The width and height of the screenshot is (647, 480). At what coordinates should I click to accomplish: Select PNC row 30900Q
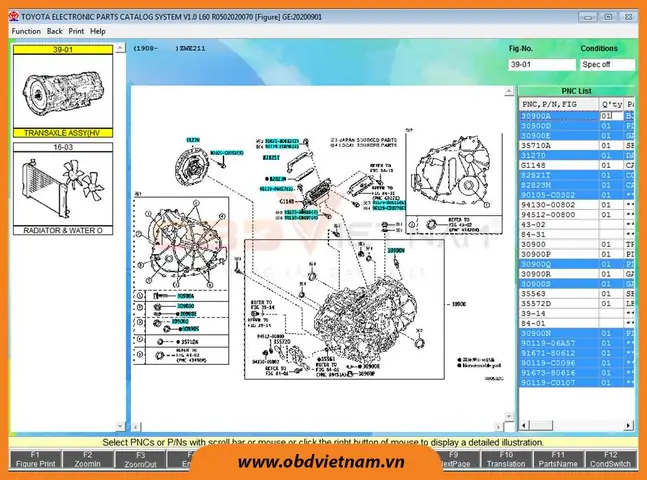[577, 264]
